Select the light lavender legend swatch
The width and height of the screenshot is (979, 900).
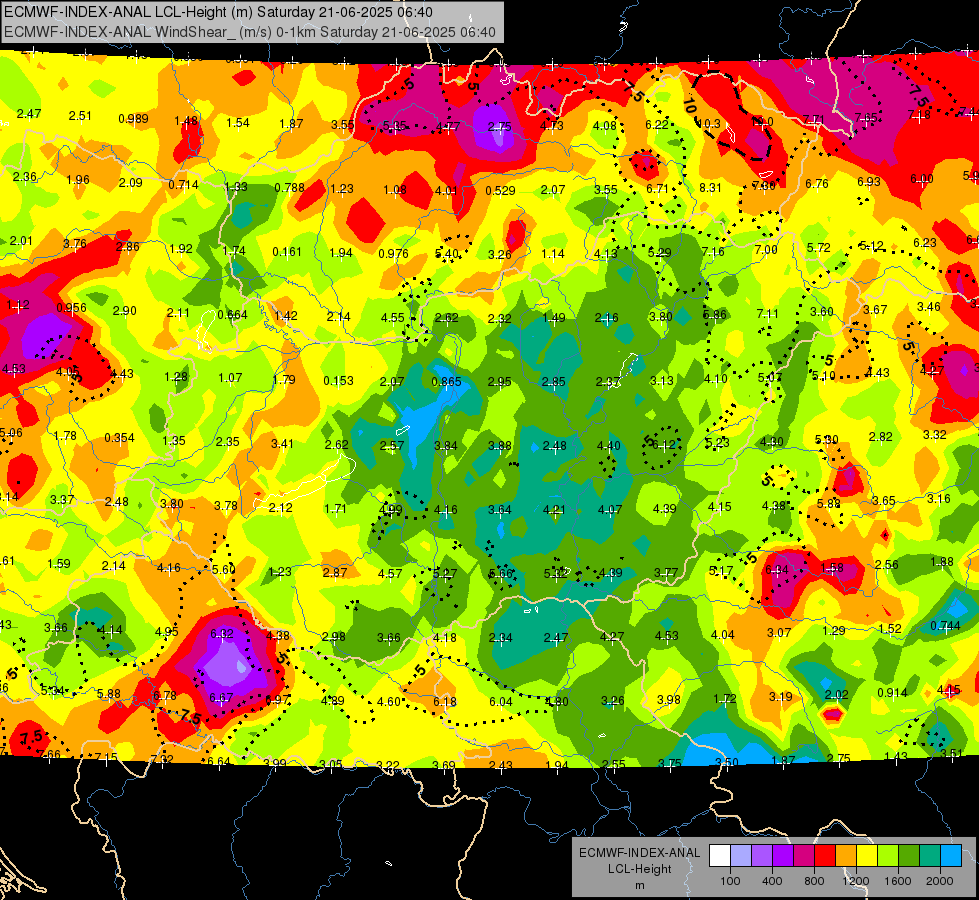[x=741, y=856]
